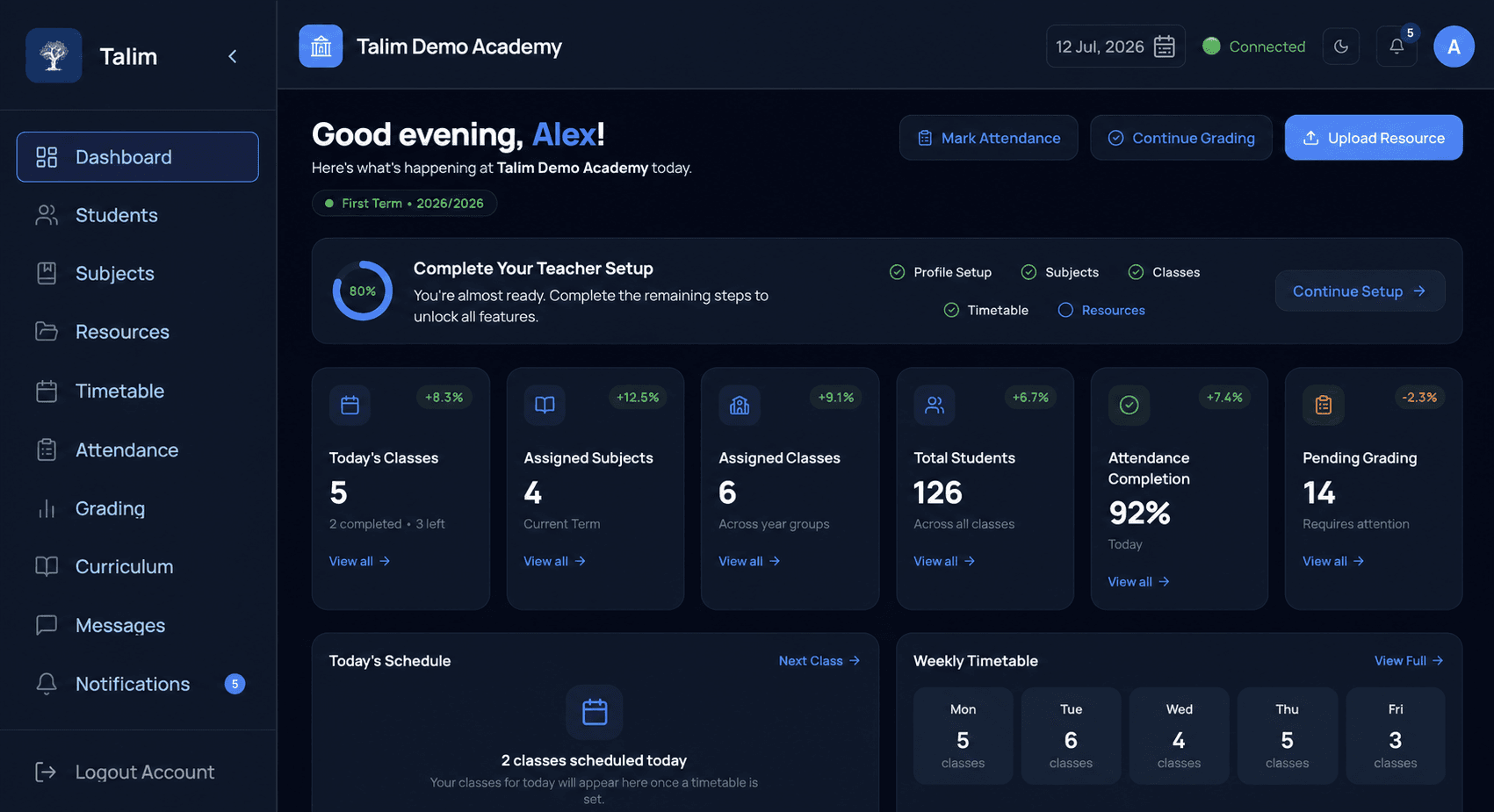1494x812 pixels.
Task: Click View all under Assigned Subjects
Action: (x=554, y=561)
